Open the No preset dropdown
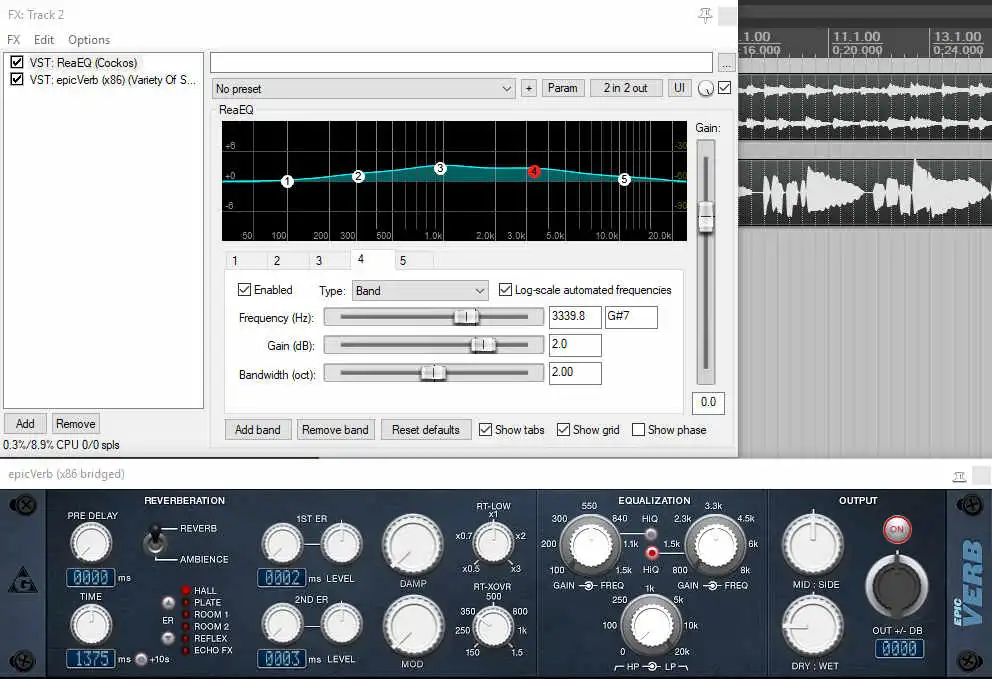This screenshot has height=679, width=992. point(364,89)
